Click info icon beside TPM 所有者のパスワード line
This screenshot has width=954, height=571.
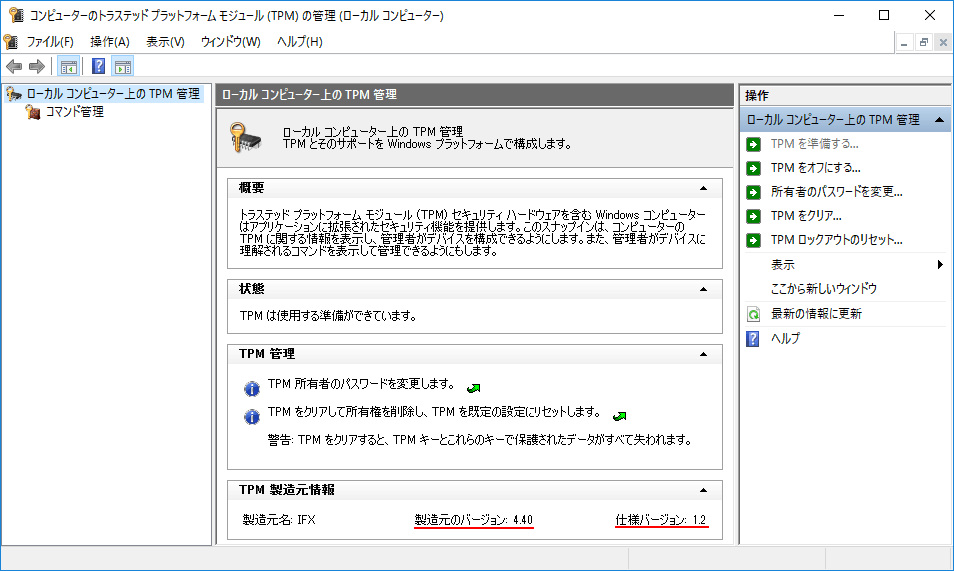tap(251, 388)
